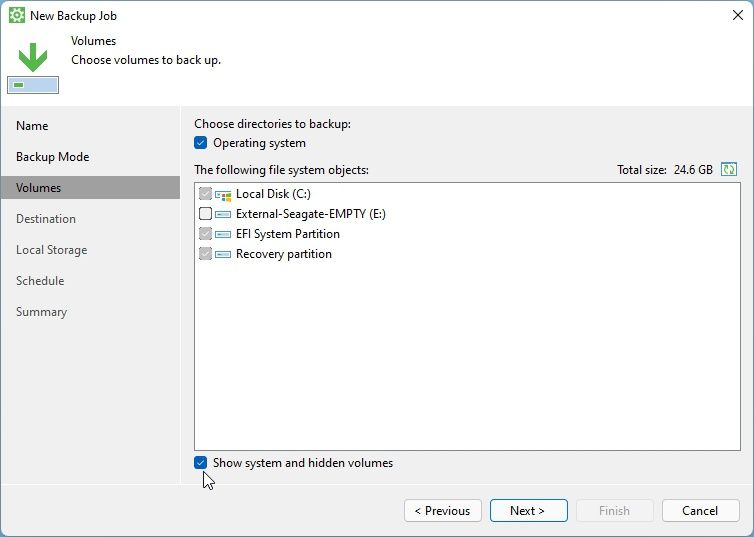
Task: Select the External-Seagate-EMPTY (E:) label
Action: coord(311,213)
